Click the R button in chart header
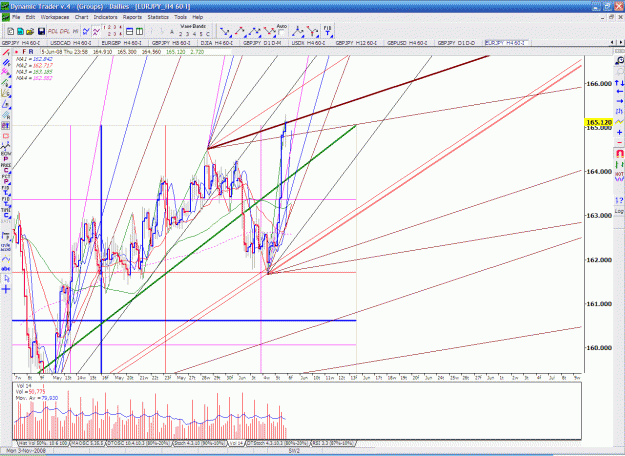 coord(31,52)
